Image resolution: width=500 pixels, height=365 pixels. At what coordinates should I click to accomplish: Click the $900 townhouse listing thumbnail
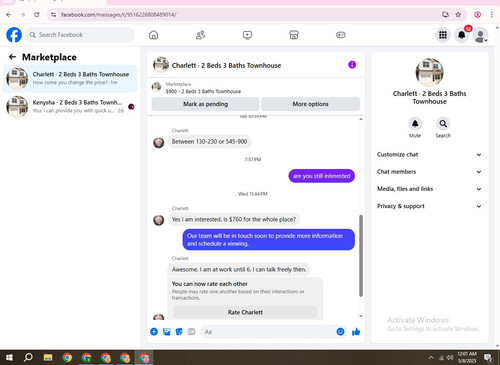coord(156,87)
